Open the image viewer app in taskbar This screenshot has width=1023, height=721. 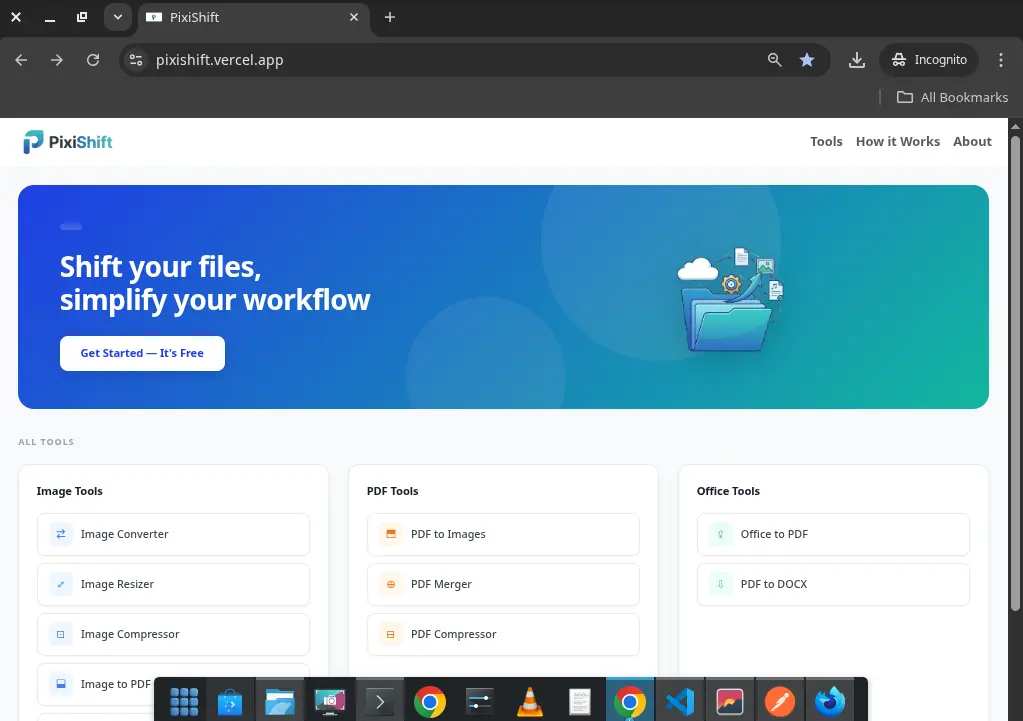pos(729,702)
